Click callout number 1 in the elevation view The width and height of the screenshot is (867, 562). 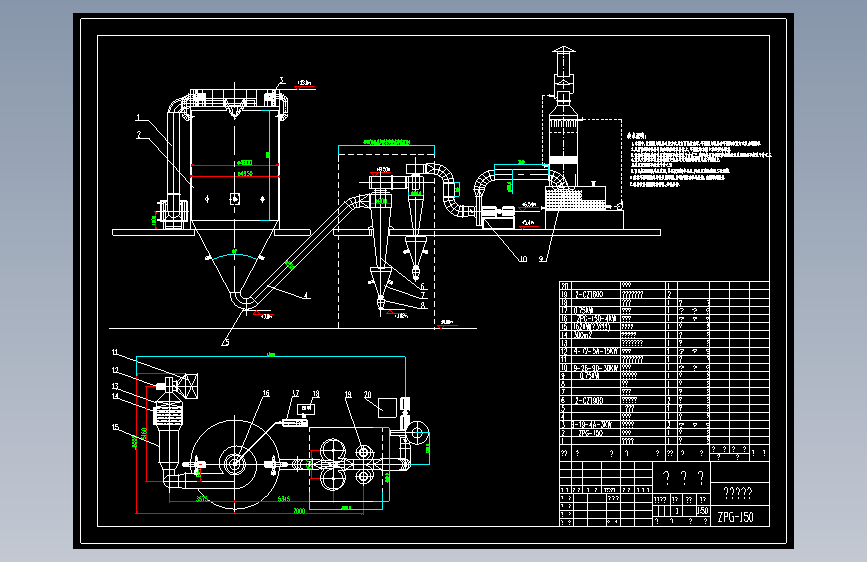(x=138, y=117)
